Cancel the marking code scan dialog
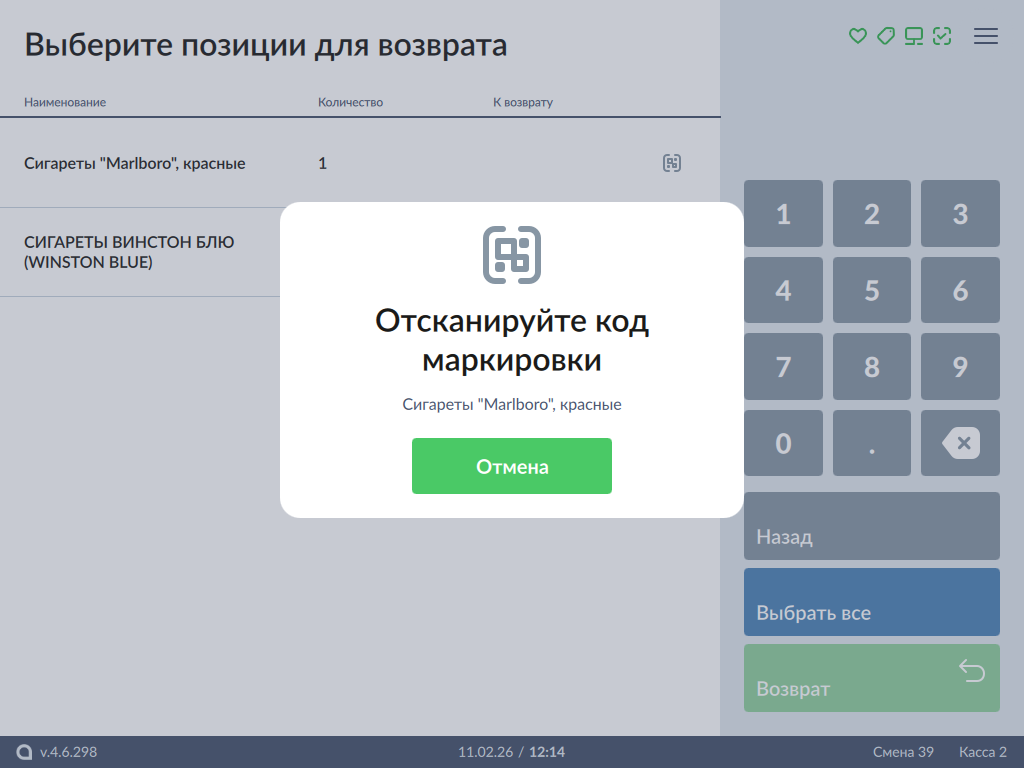The image size is (1024, 768). [x=512, y=466]
